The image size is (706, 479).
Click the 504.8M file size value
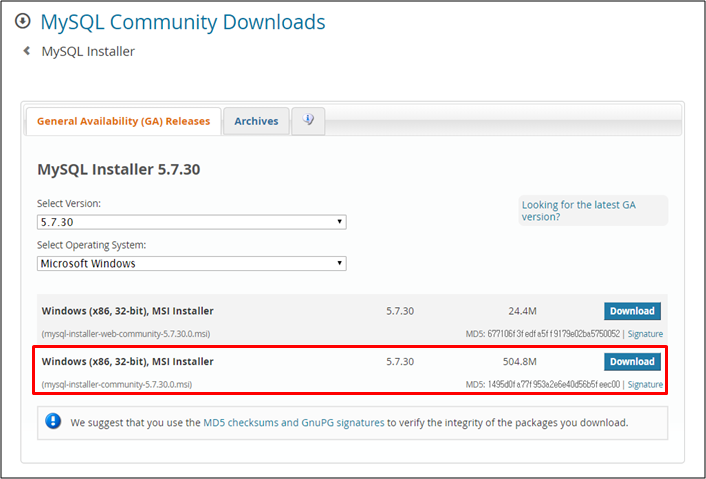(520, 362)
